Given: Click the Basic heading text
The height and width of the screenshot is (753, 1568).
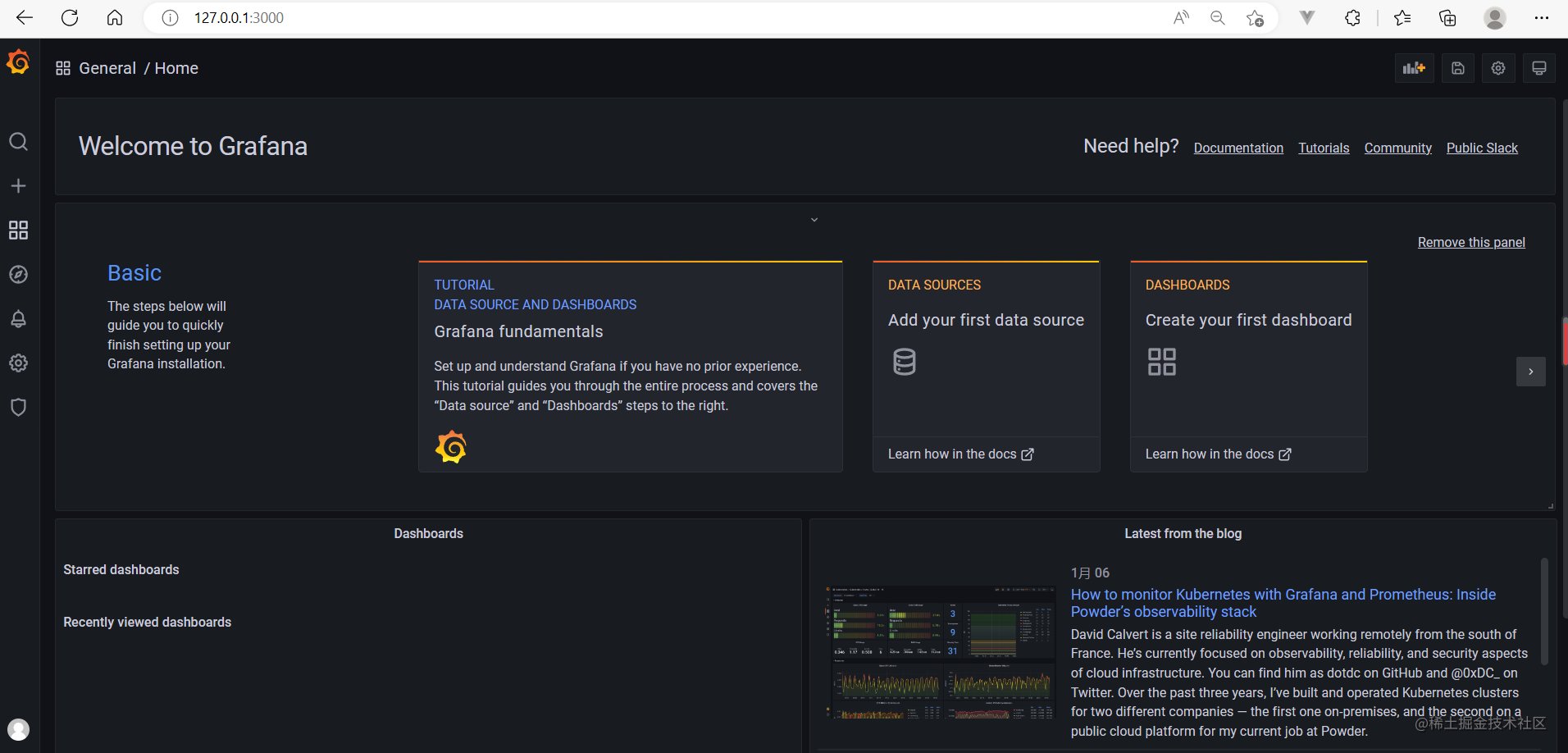Looking at the screenshot, I should [134, 272].
